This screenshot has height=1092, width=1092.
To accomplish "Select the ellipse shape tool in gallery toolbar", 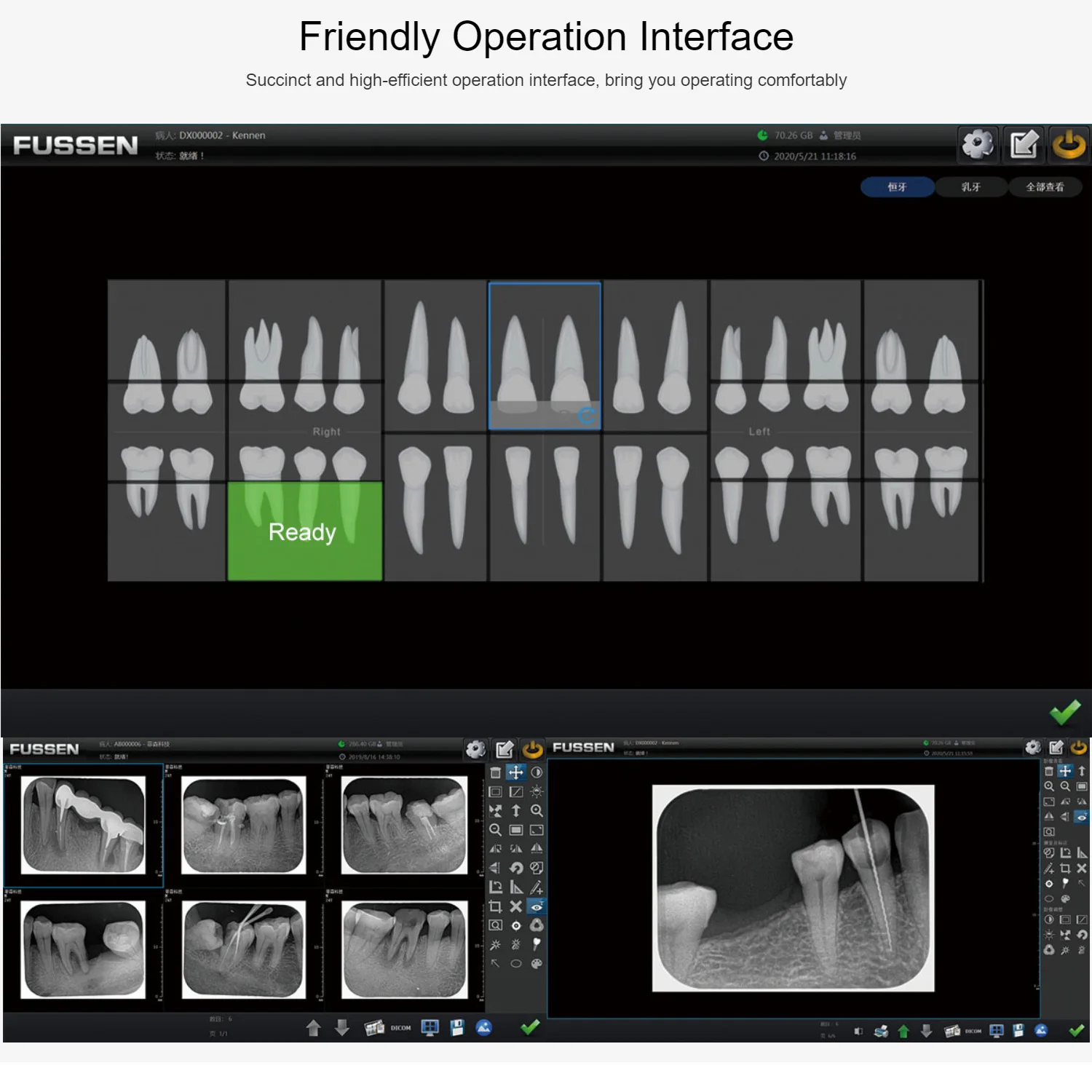I will click(516, 963).
